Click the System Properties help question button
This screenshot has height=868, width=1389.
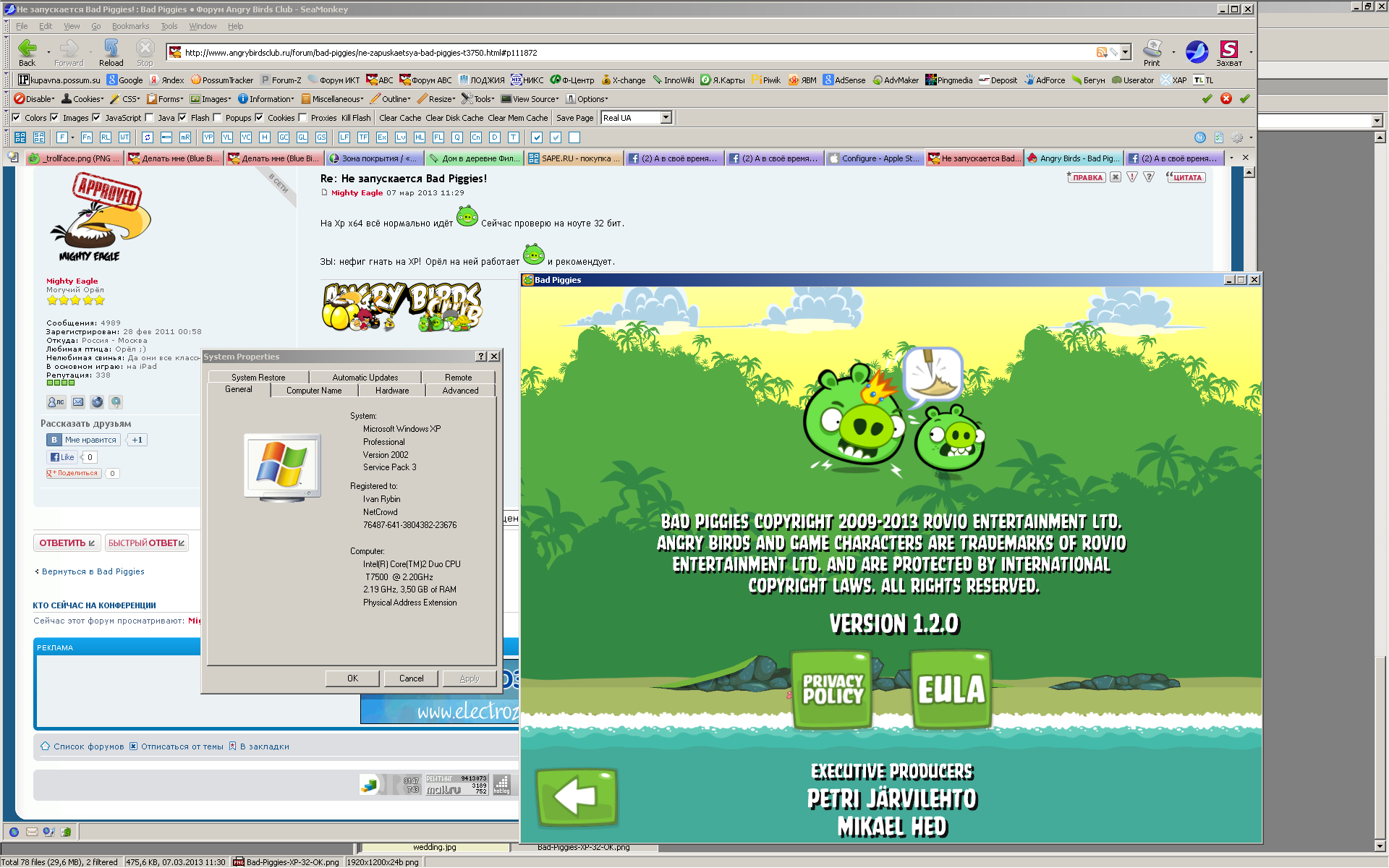point(481,357)
